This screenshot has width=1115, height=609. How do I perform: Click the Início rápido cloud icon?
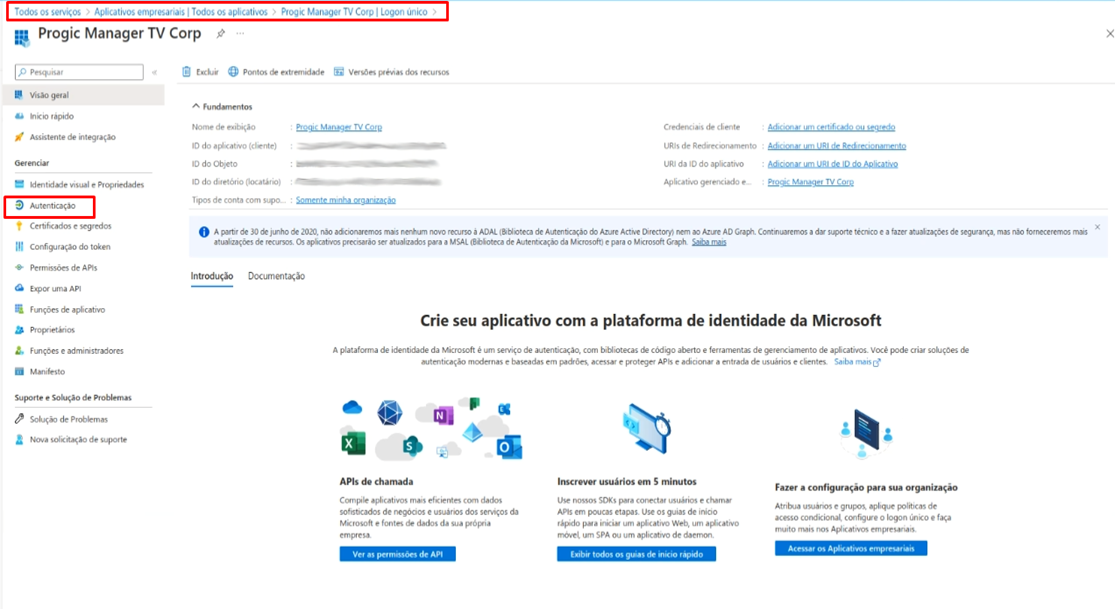19,116
